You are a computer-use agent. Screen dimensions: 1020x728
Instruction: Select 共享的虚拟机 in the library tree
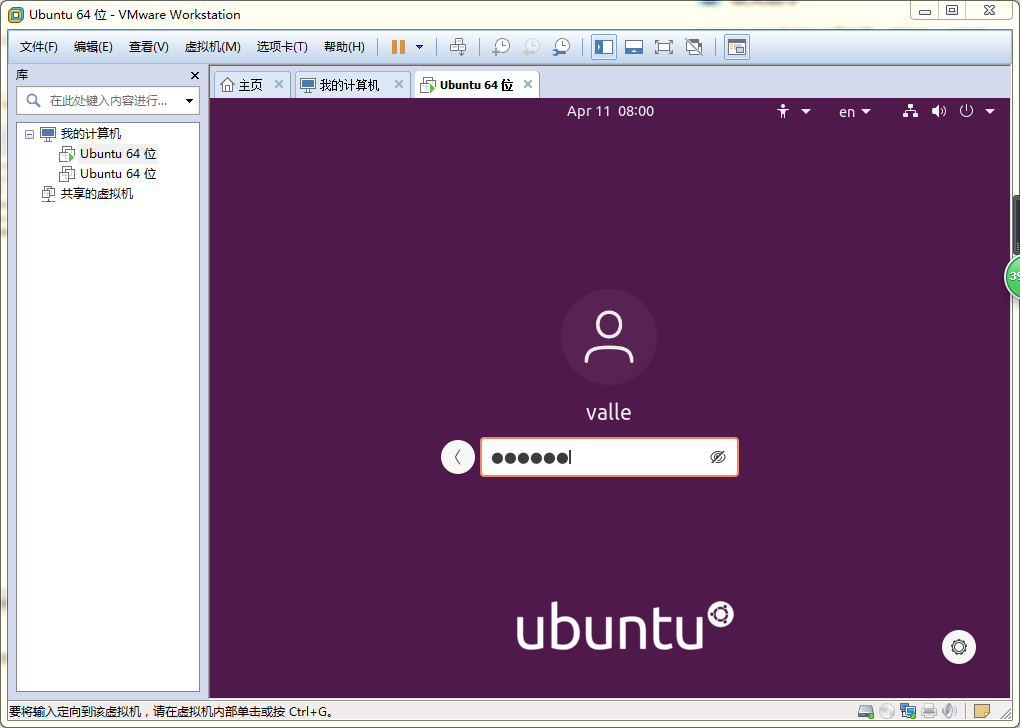pos(97,194)
